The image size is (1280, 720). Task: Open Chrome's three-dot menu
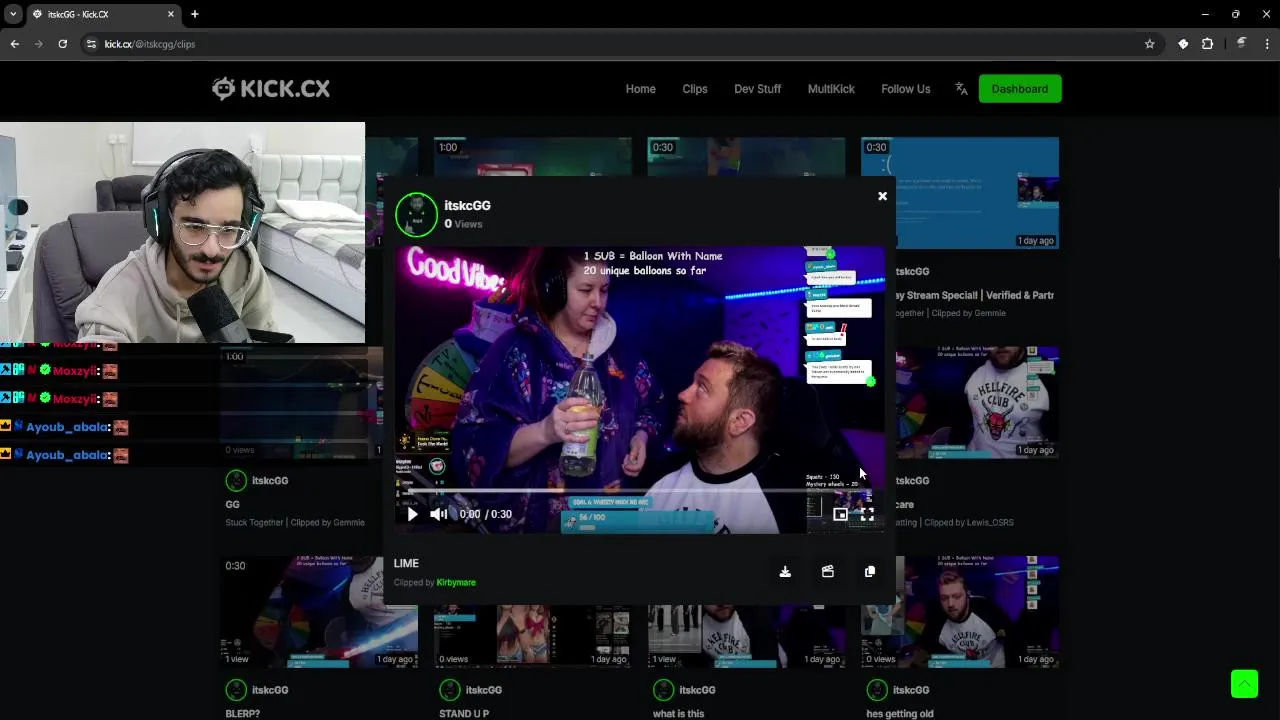click(1267, 44)
